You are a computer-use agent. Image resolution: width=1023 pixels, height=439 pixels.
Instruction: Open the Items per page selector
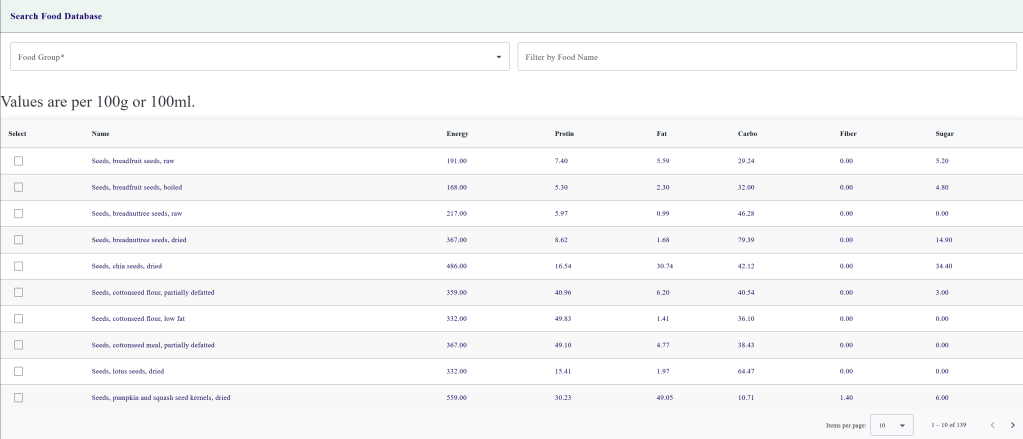tap(892, 425)
